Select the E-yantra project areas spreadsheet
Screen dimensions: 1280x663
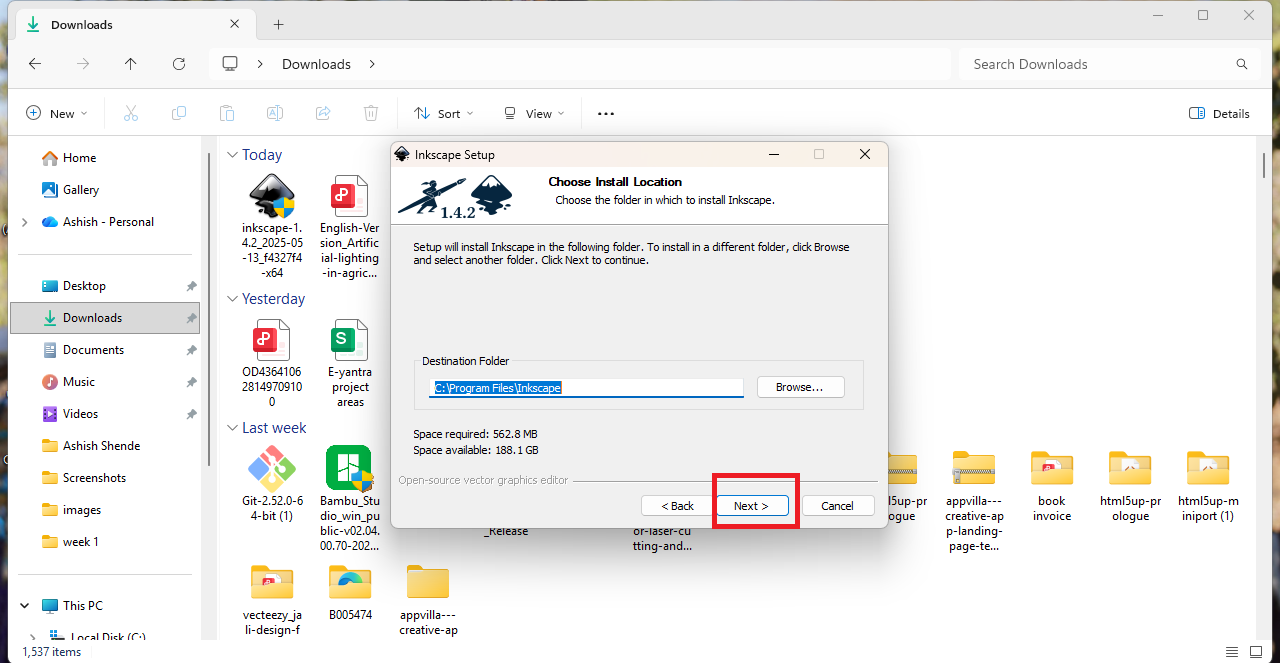[348, 340]
